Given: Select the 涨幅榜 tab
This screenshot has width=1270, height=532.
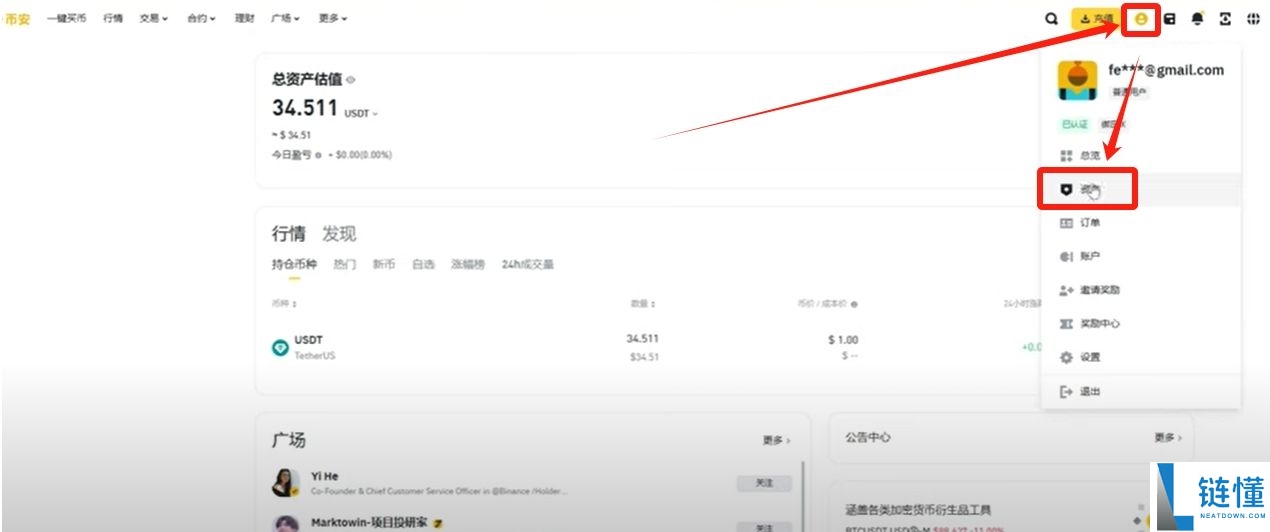Looking at the screenshot, I should coord(468,265).
